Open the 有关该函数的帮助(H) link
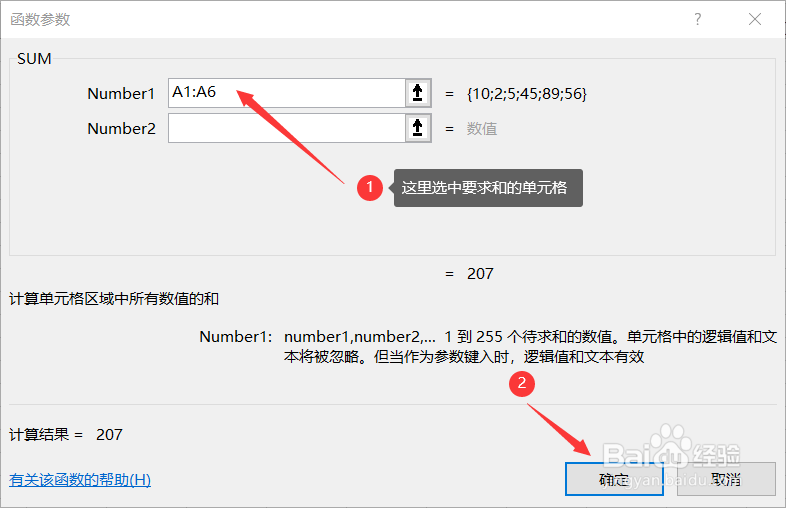This screenshot has width=786, height=508. click(80, 480)
